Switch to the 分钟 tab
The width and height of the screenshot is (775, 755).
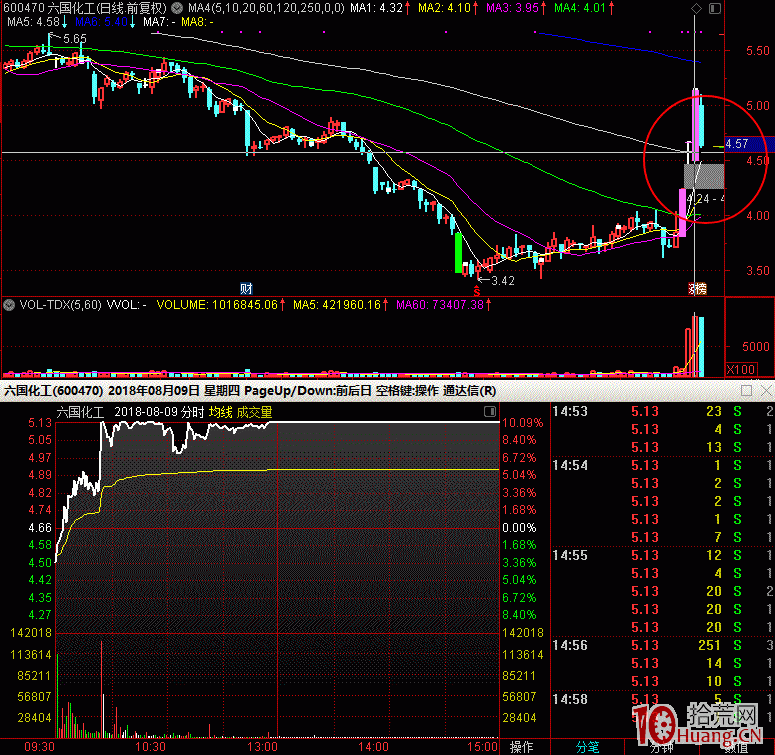point(661,748)
